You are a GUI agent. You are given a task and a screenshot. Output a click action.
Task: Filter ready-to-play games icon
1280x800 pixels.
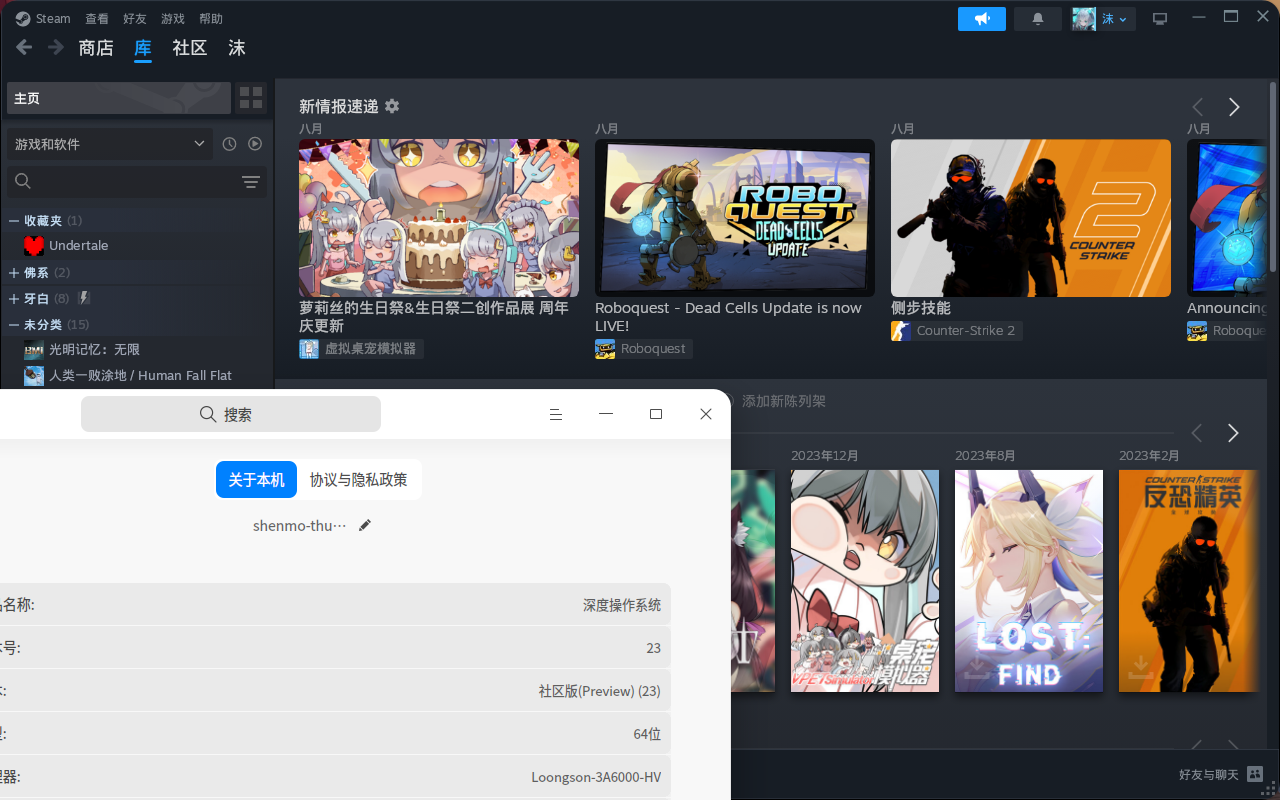tap(255, 144)
